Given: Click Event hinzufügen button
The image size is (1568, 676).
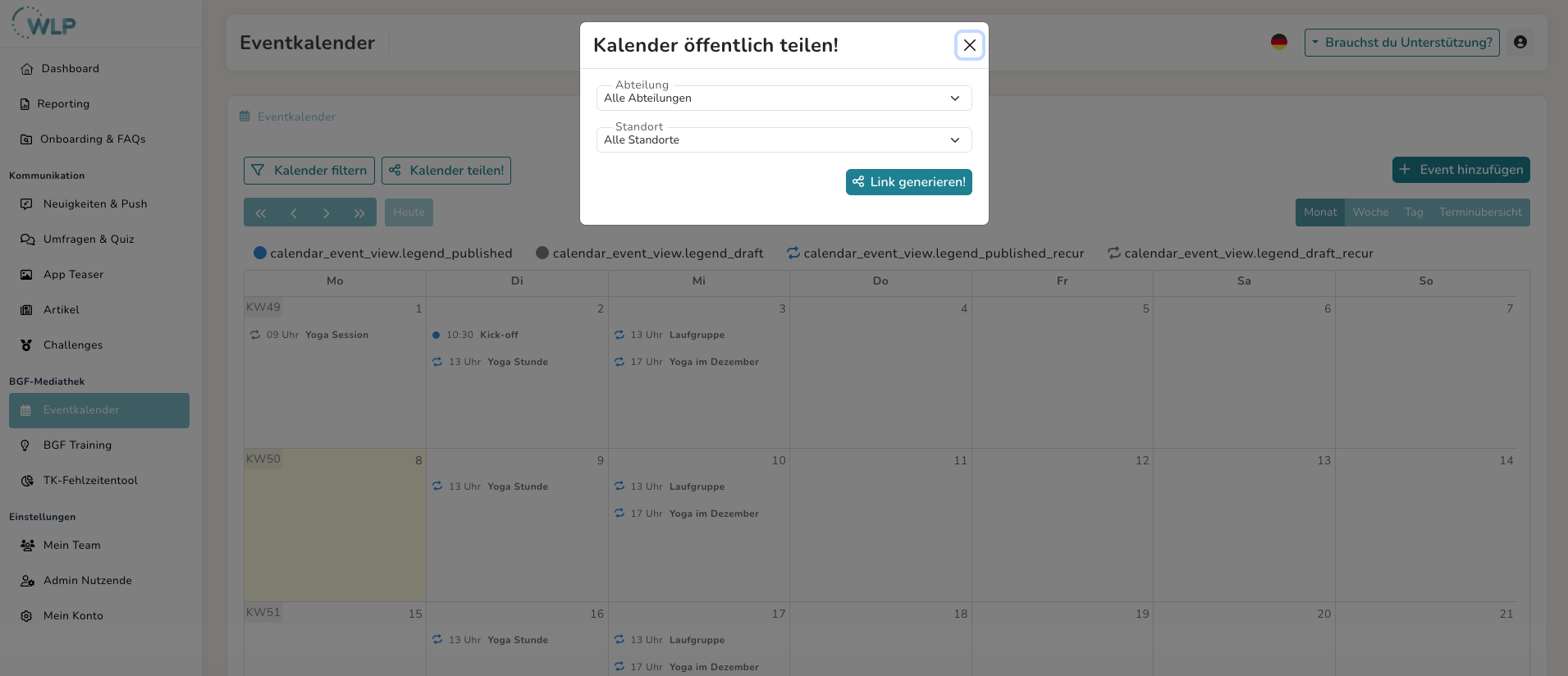Looking at the screenshot, I should pyautogui.click(x=1461, y=170).
